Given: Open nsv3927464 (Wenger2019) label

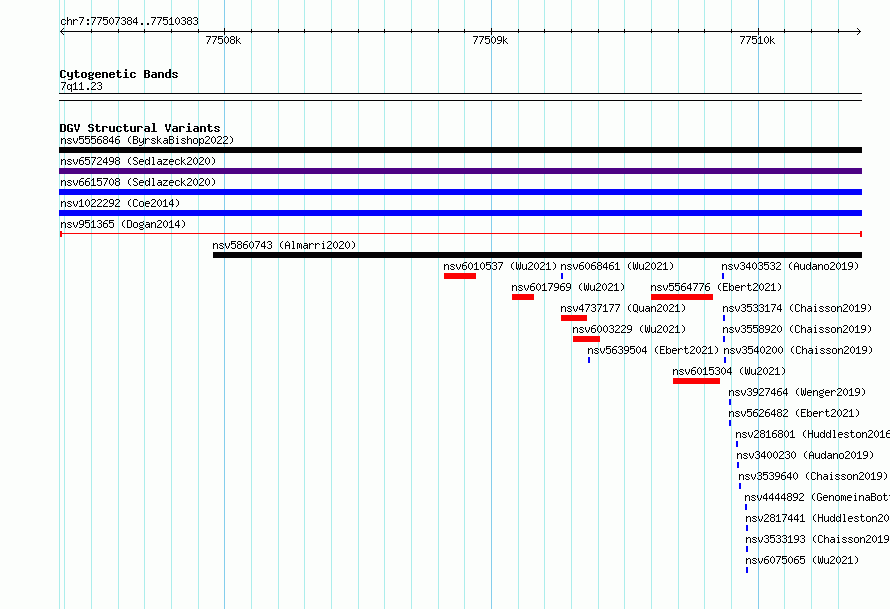Looking at the screenshot, I should tap(797, 392).
